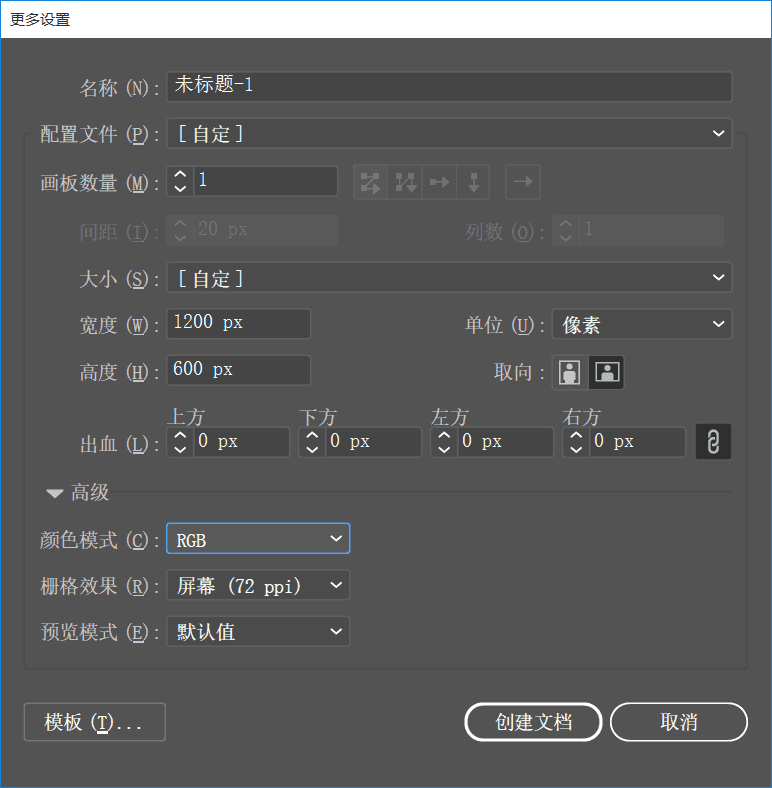The image size is (772, 788).
Task: Click grid by row artboard layout icon
Action: pyautogui.click(x=370, y=182)
